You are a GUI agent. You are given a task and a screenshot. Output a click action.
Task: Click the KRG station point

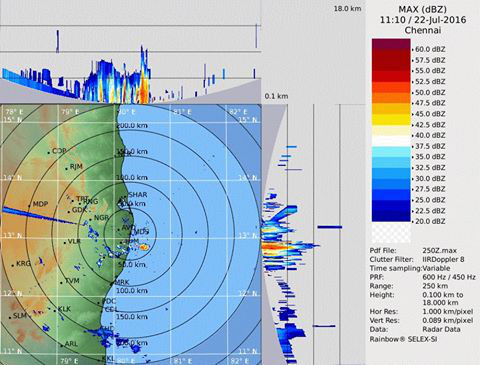pos(13,265)
